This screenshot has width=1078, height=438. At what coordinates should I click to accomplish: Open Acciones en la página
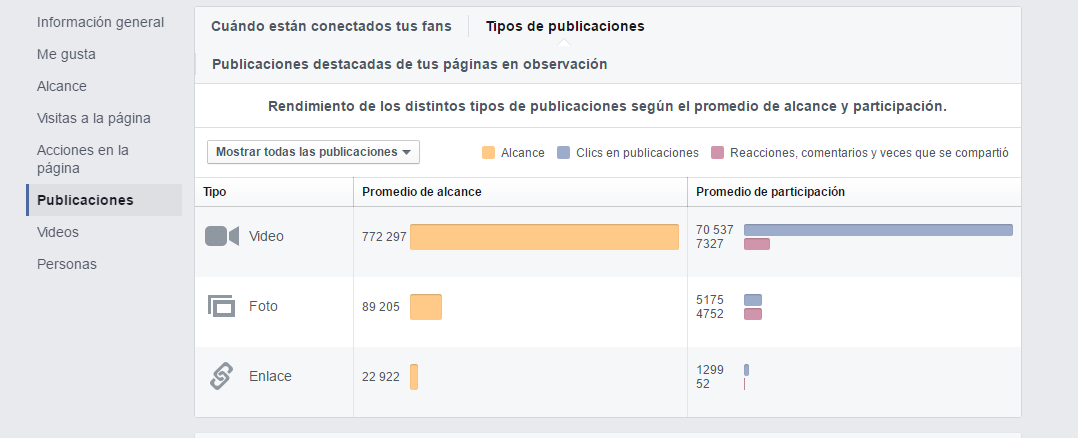(x=83, y=159)
